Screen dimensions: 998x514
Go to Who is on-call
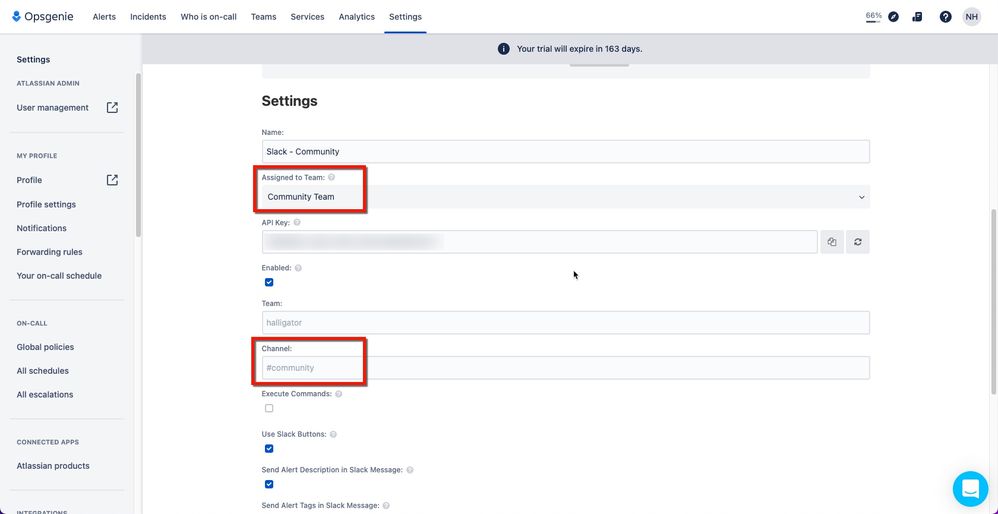click(x=208, y=17)
